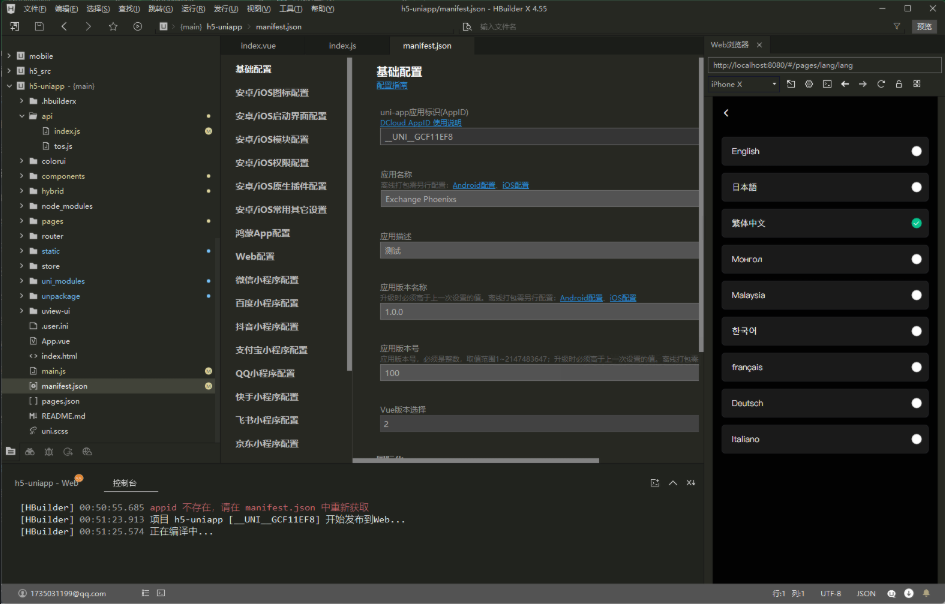This screenshot has width=945, height=604.
Task: Click the star bookmark toolbar icon
Action: [x=113, y=27]
